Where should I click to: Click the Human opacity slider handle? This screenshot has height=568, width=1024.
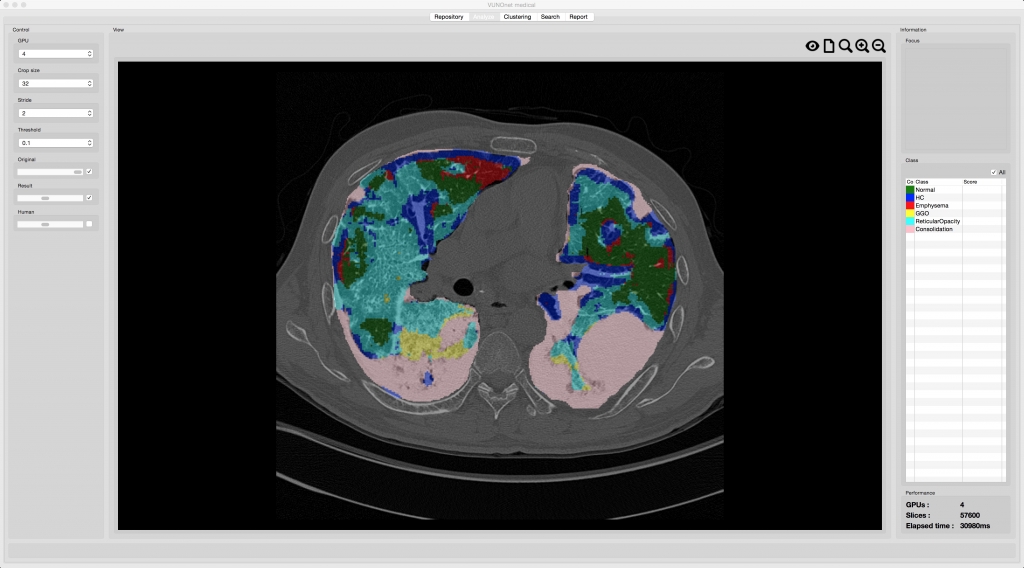click(x=45, y=224)
